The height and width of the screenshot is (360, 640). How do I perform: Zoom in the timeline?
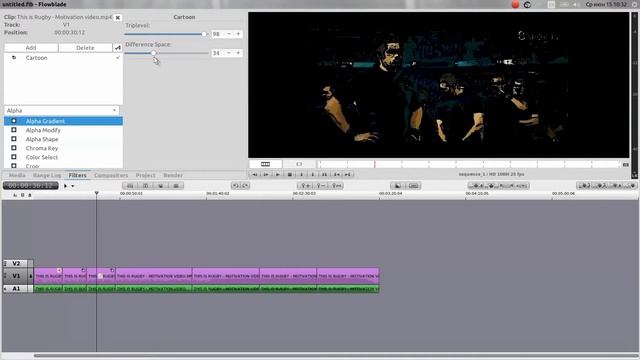click(305, 186)
